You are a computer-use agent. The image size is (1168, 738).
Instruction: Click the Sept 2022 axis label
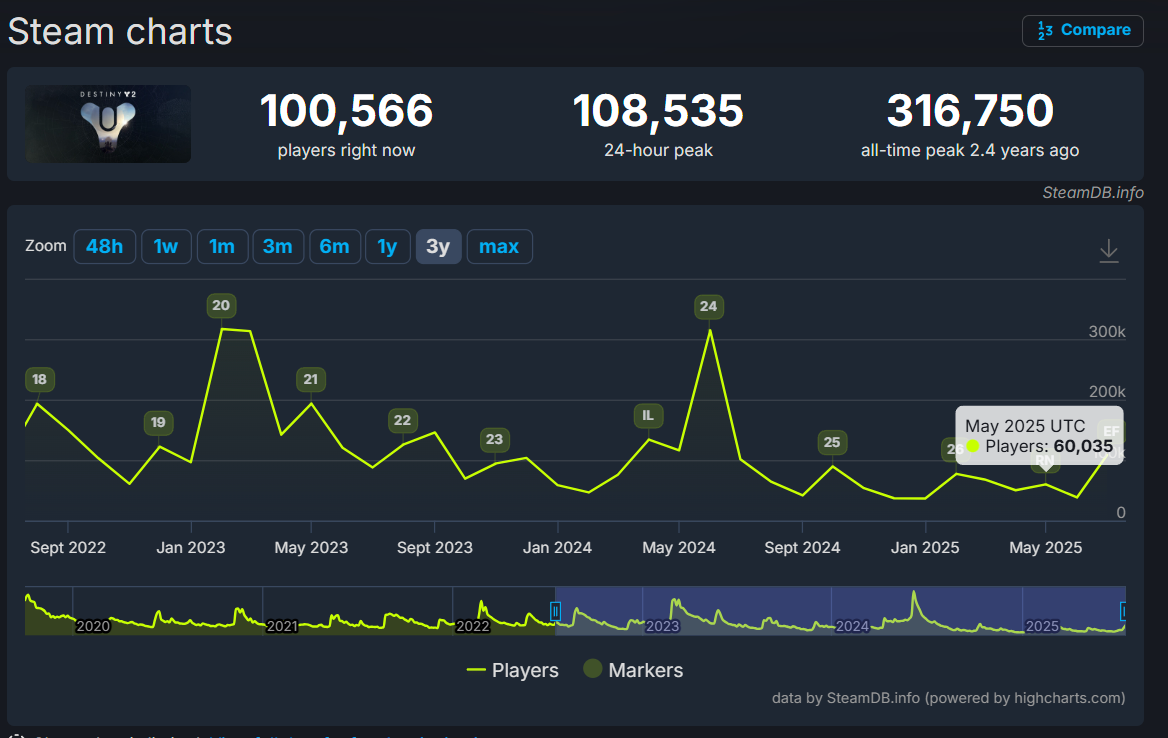[68, 547]
